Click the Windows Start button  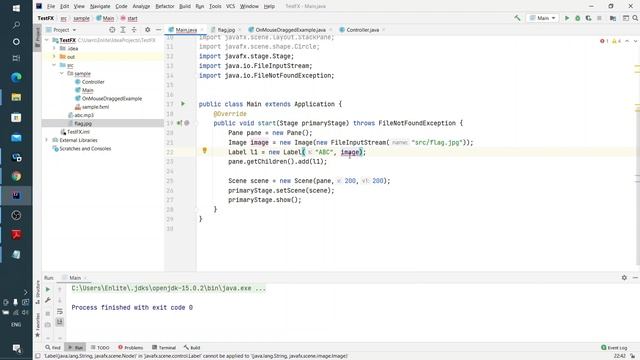[16, 8]
